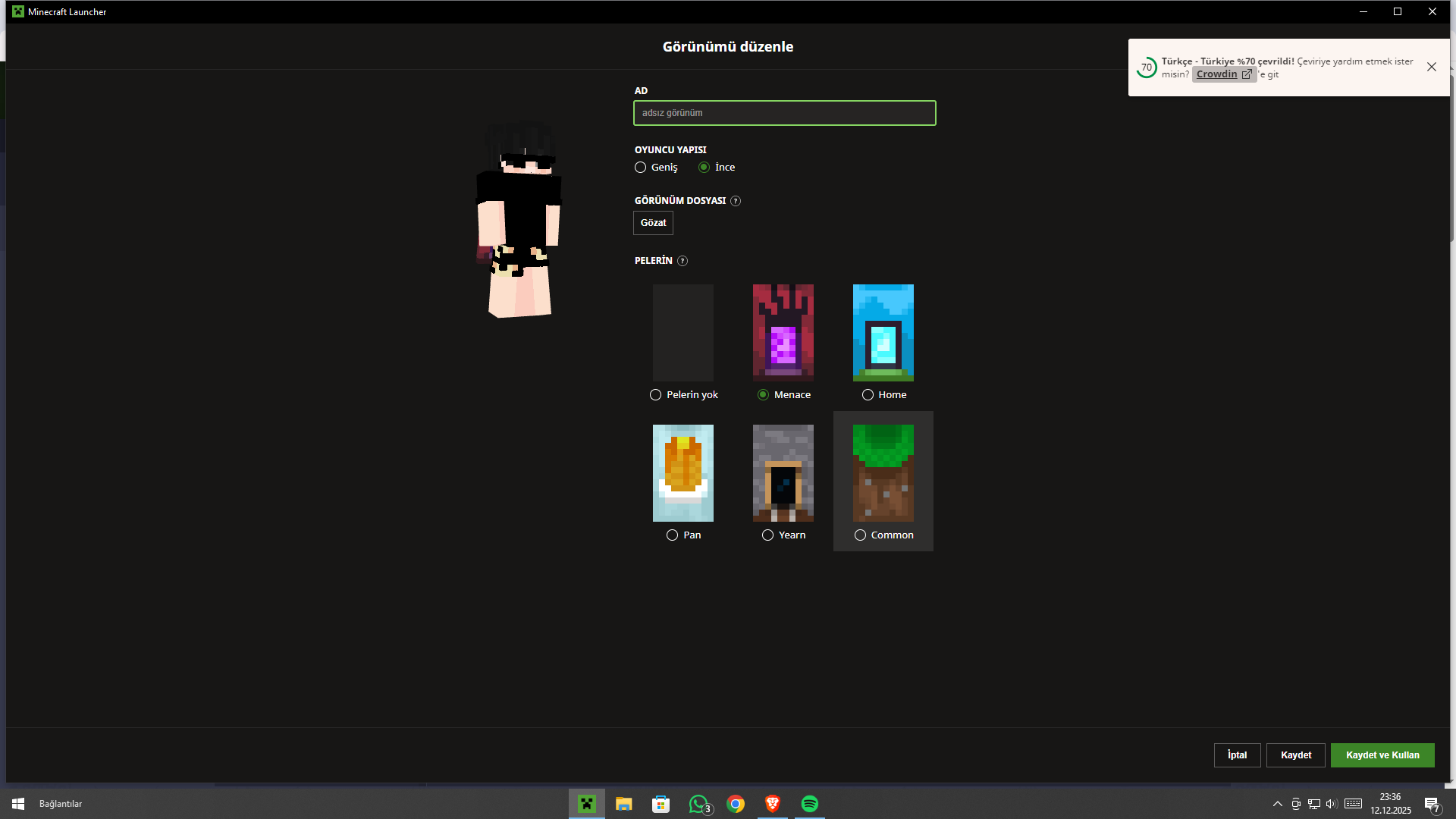1456x819 pixels.
Task: Launch Google Chrome from the taskbar
Action: 736,804
